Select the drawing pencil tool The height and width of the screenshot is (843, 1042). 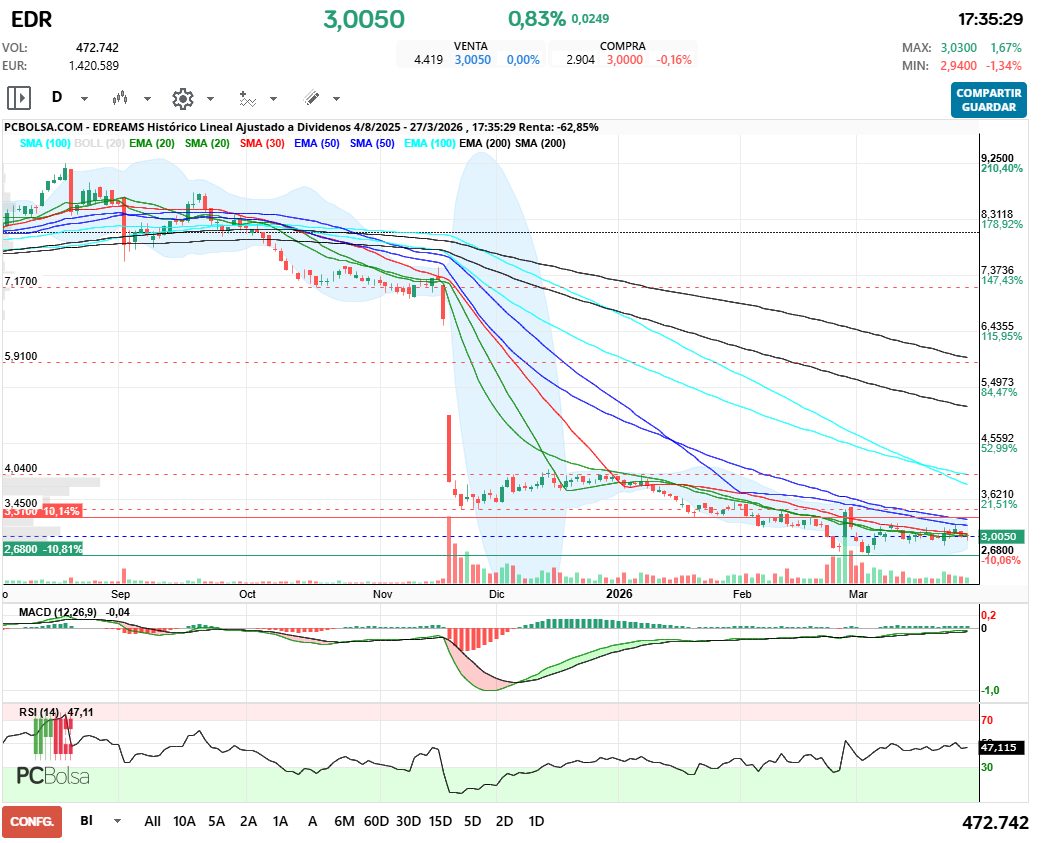[x=311, y=98]
